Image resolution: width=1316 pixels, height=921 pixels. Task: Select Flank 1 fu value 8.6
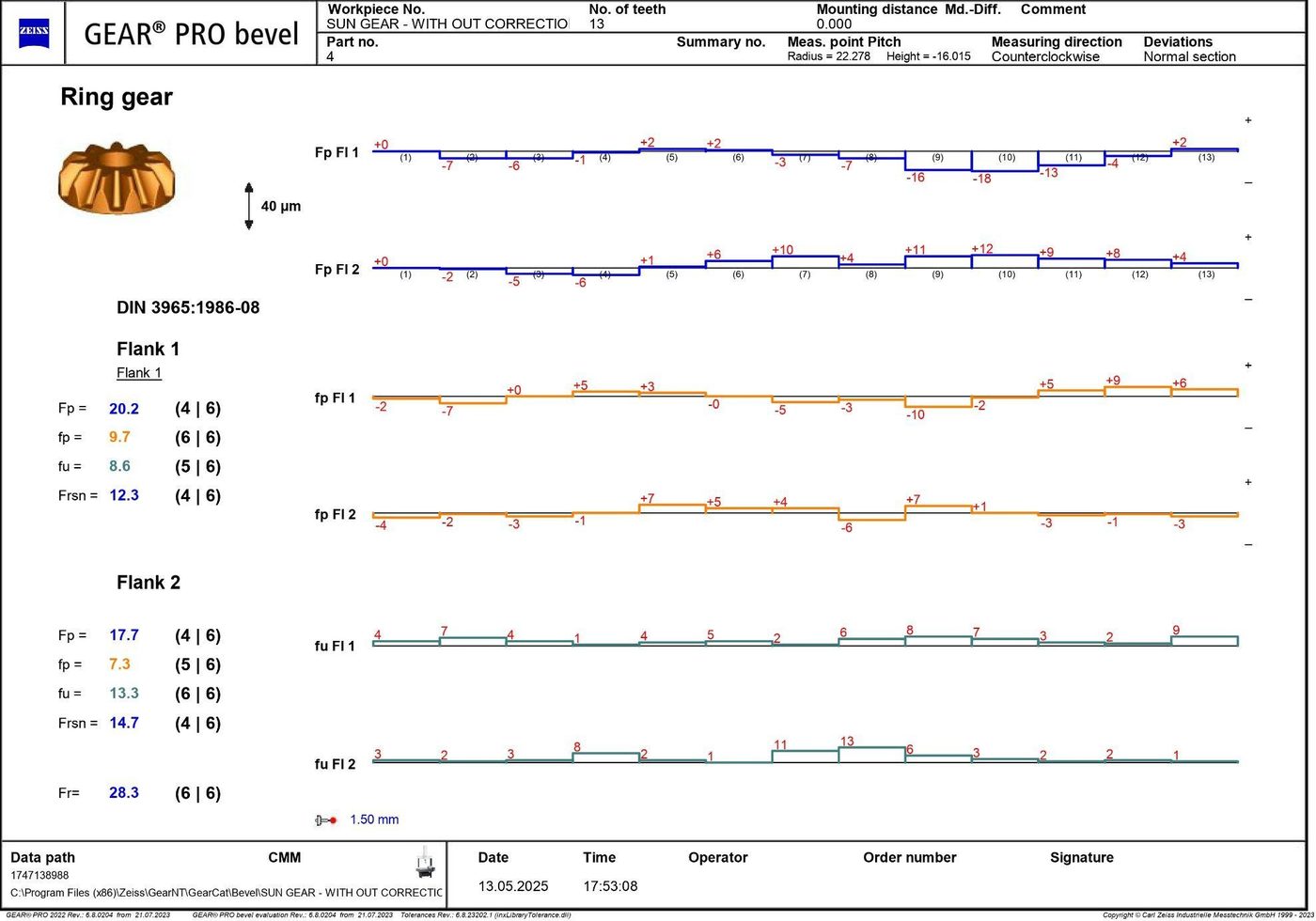click(119, 466)
